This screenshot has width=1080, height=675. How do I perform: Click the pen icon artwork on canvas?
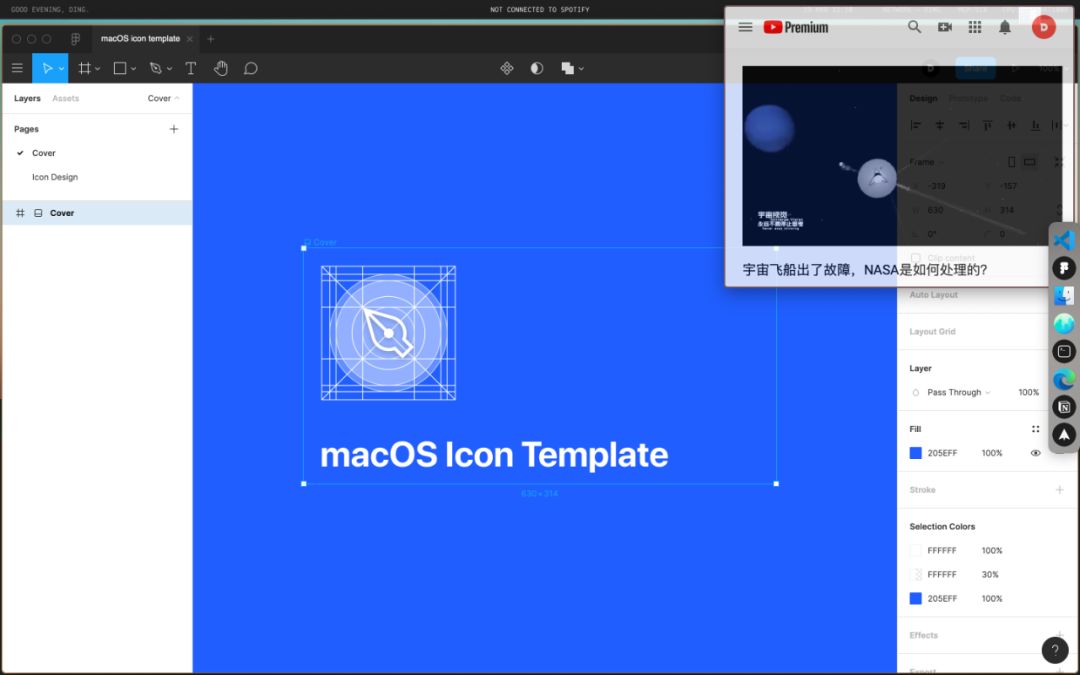pos(388,333)
